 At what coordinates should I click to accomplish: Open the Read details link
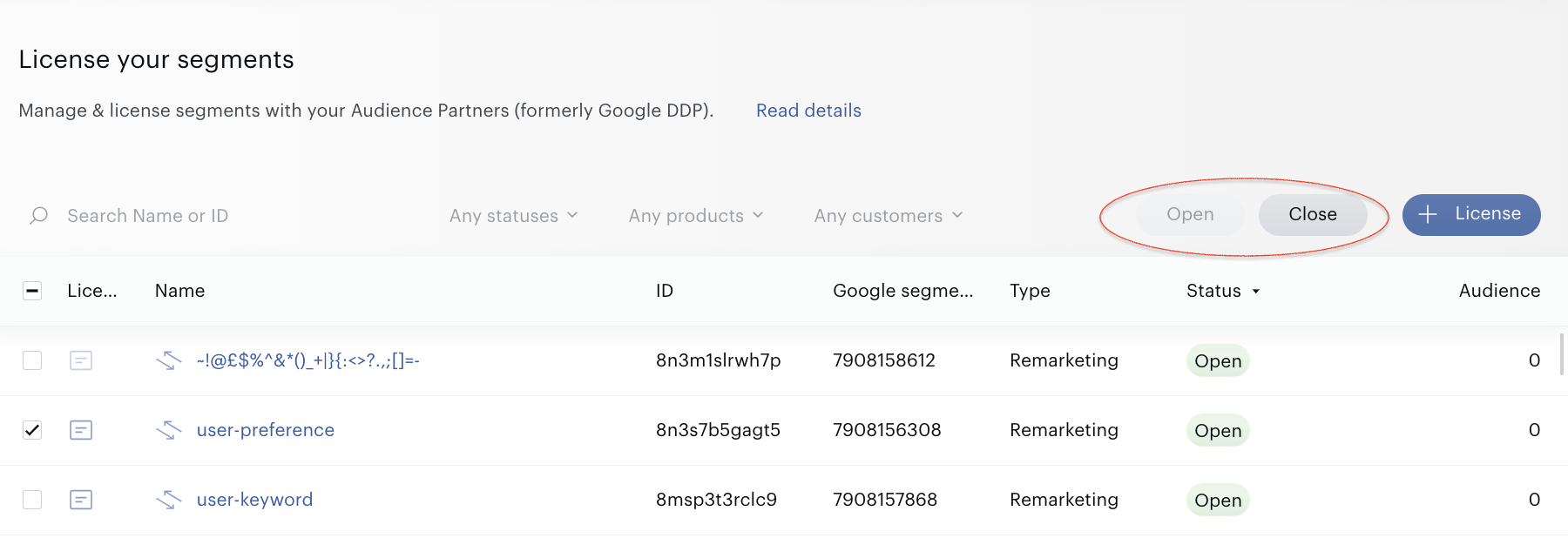point(808,111)
